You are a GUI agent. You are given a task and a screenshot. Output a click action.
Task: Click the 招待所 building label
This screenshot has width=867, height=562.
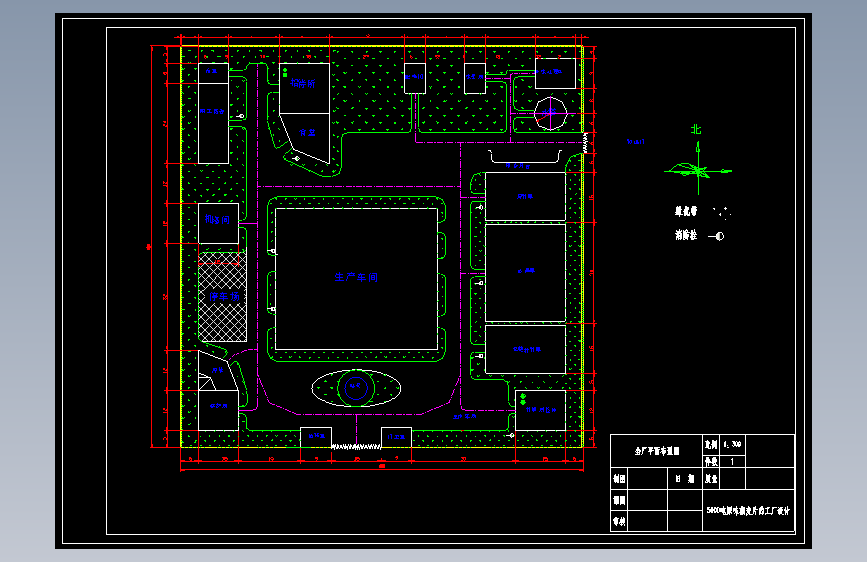coord(303,84)
